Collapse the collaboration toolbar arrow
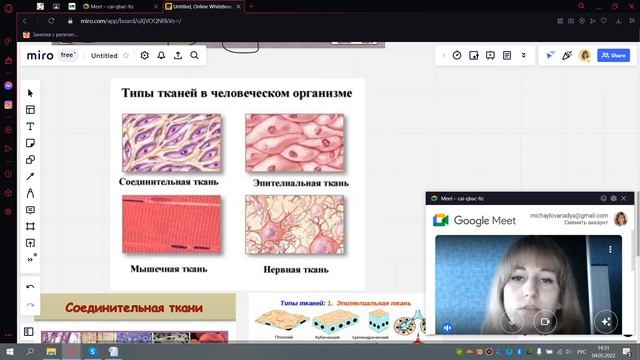The height and width of the screenshot is (360, 640). click(443, 55)
